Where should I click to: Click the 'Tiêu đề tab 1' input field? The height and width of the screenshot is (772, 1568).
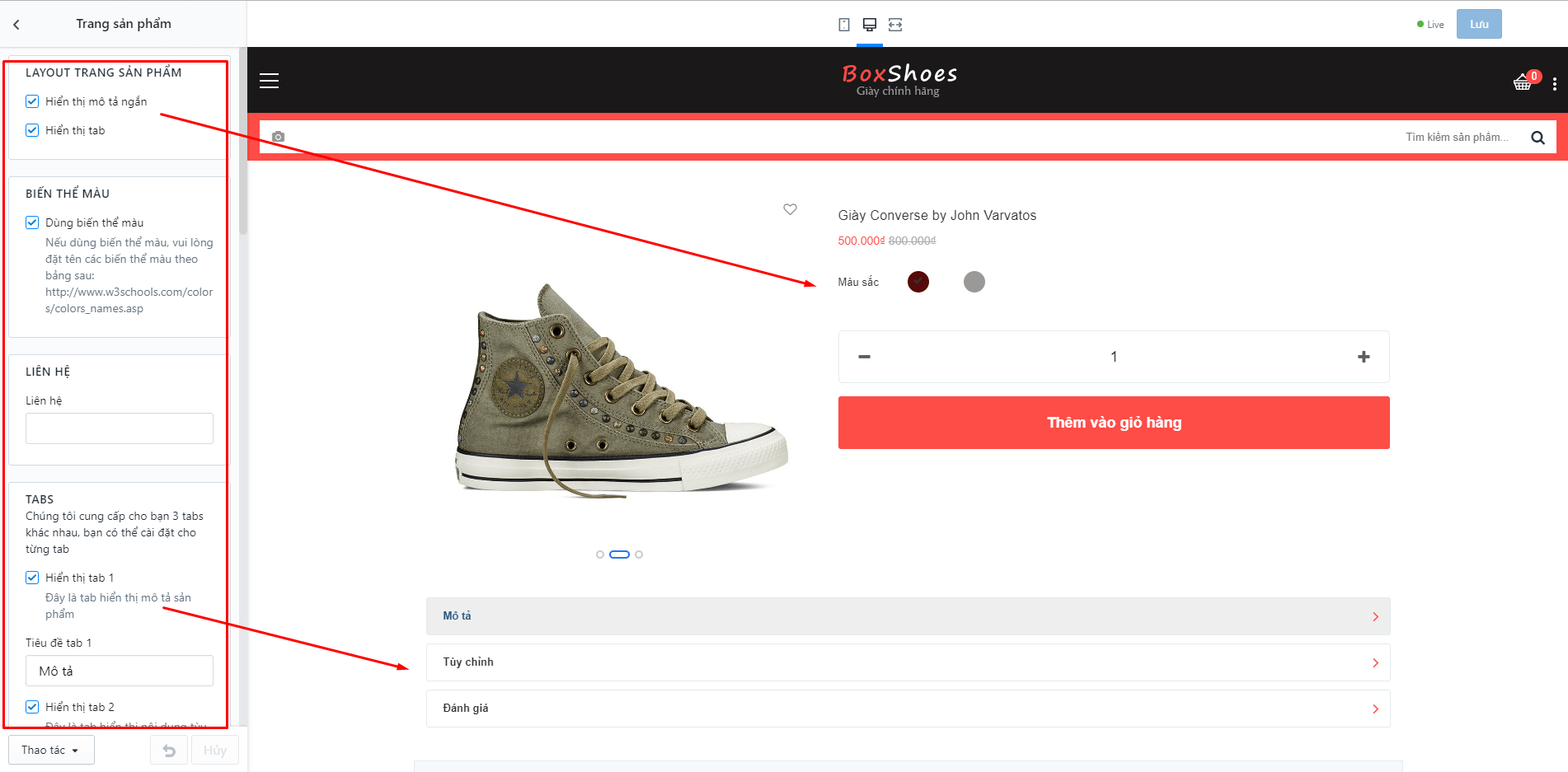[x=120, y=671]
